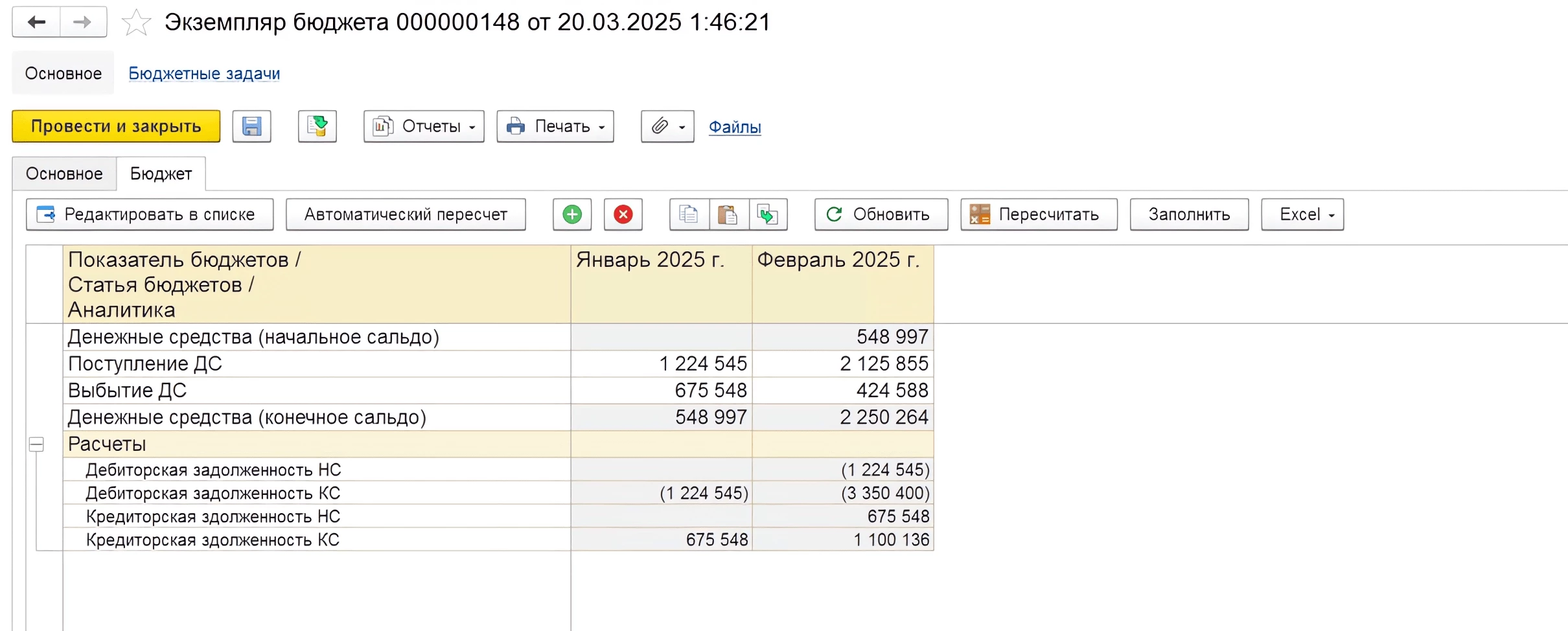Viewport: 1568px width, 631px height.
Task: Save the document with floppy disk icon
Action: [251, 126]
